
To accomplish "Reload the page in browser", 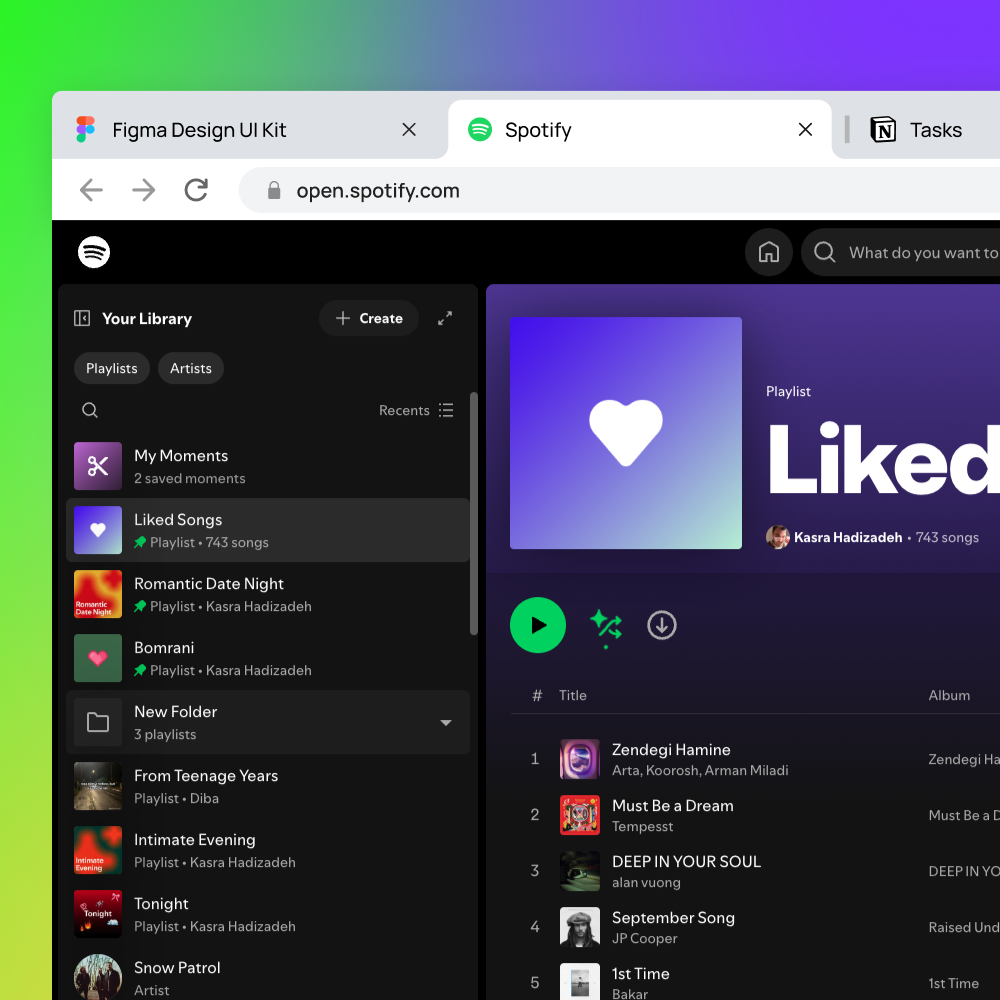I will 196,190.
